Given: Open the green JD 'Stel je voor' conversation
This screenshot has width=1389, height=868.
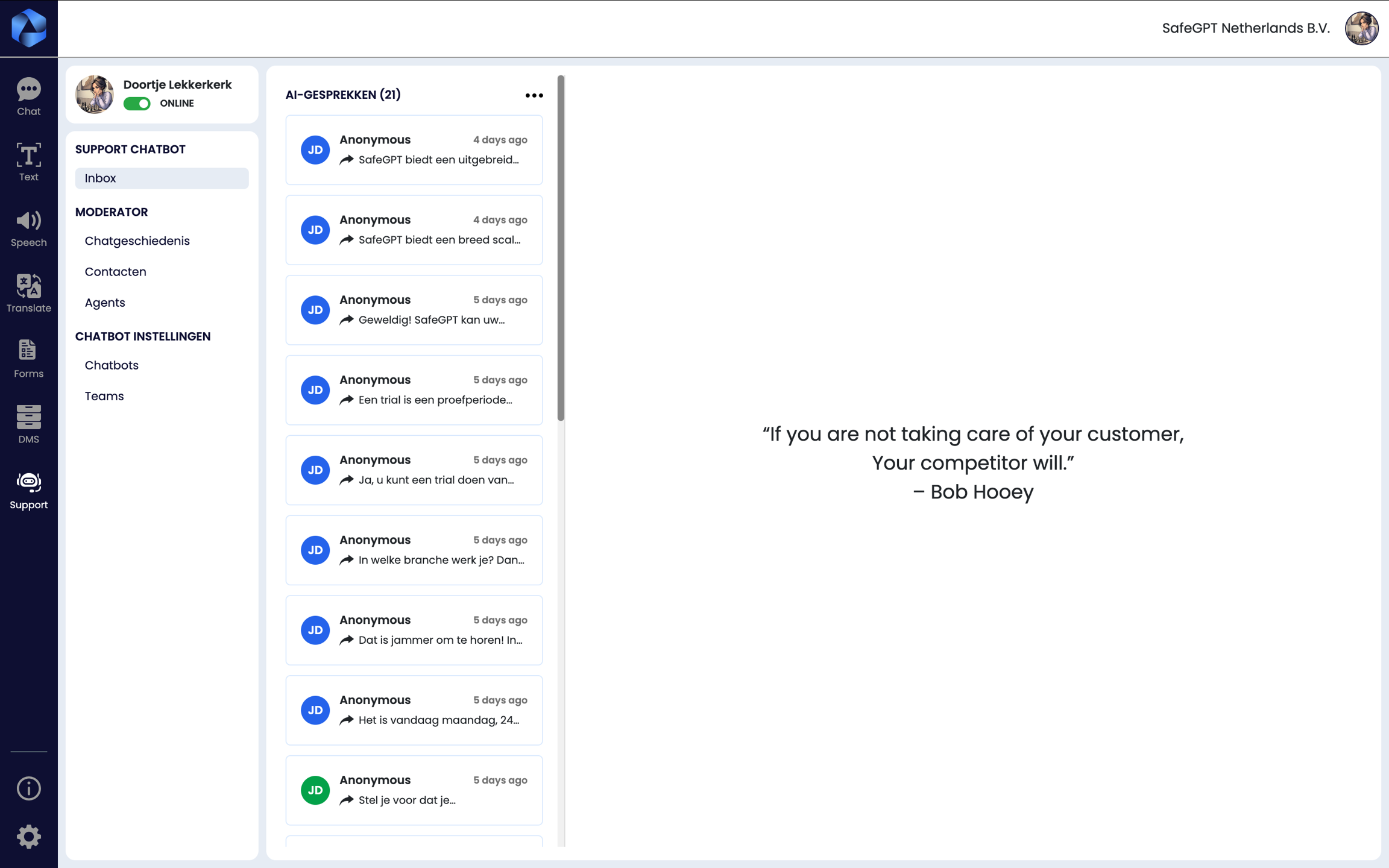Looking at the screenshot, I should point(414,790).
